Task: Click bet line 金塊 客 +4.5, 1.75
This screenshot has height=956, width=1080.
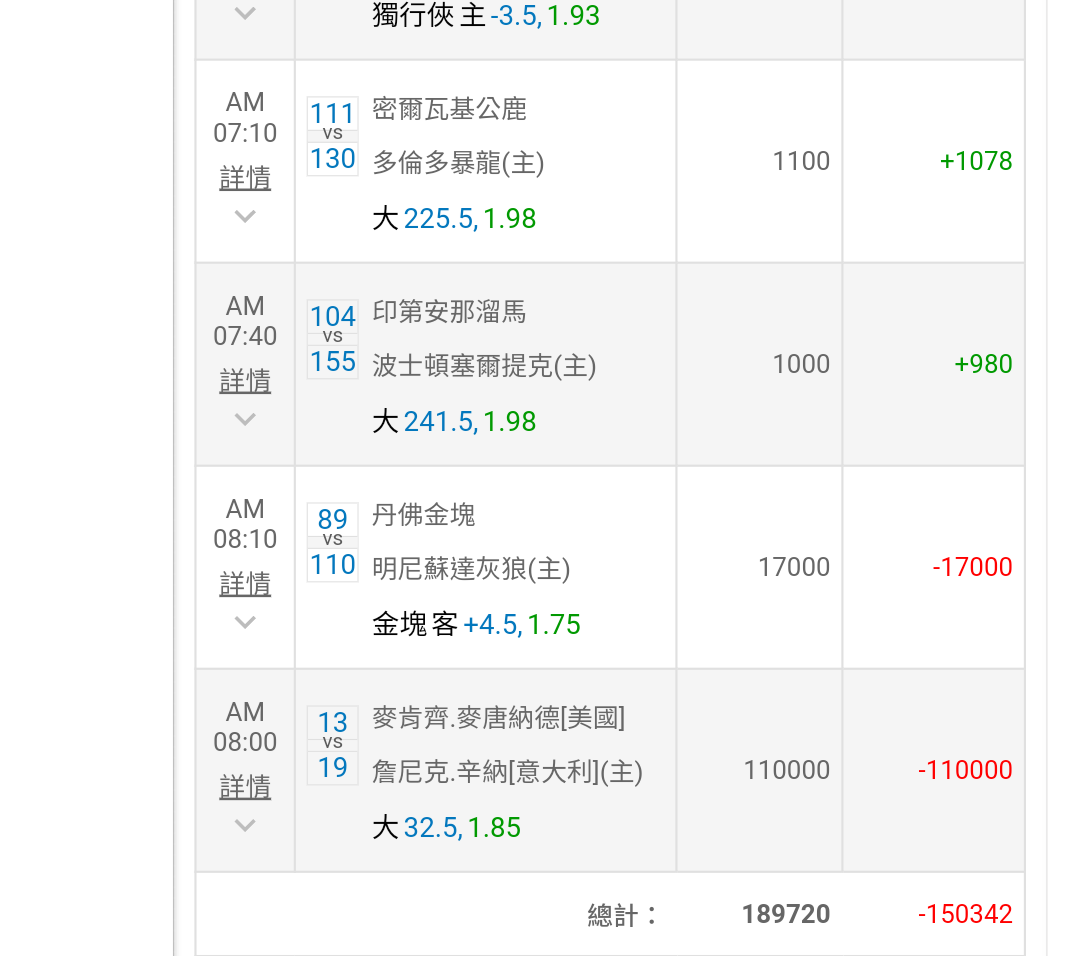Action: point(477,624)
